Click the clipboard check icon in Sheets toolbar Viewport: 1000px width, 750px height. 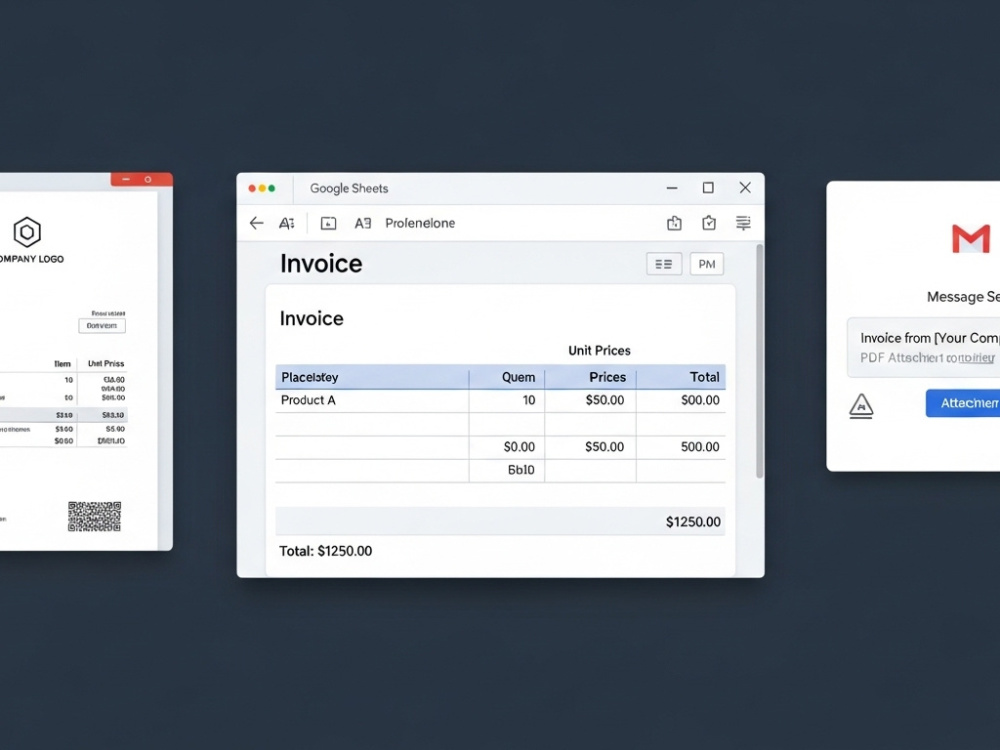[709, 223]
